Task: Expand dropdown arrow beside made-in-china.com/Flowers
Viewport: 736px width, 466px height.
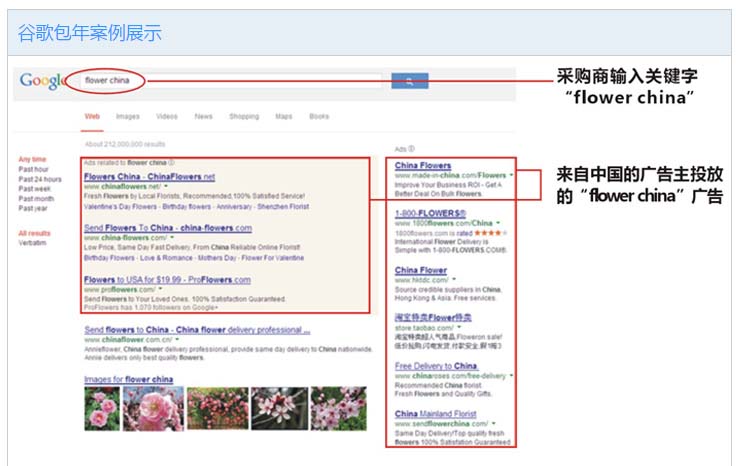Action: [x=511, y=175]
